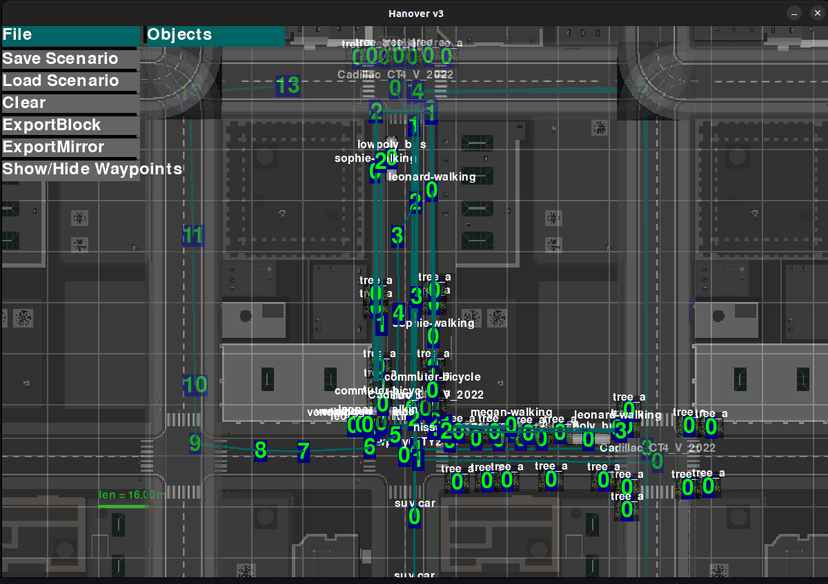The width and height of the screenshot is (828, 584).
Task: Select waypoint marker 13
Action: [x=288, y=86]
